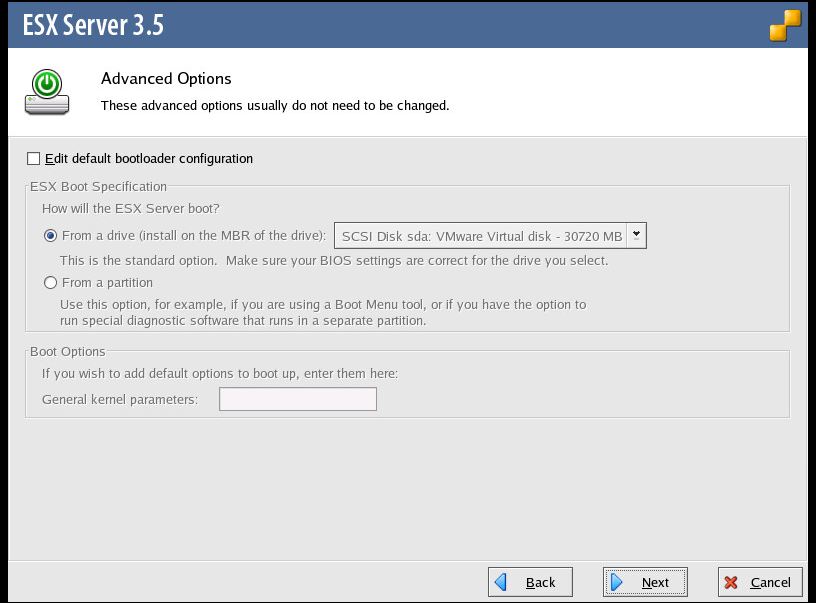Click the Advanced Options heading

coord(166,78)
